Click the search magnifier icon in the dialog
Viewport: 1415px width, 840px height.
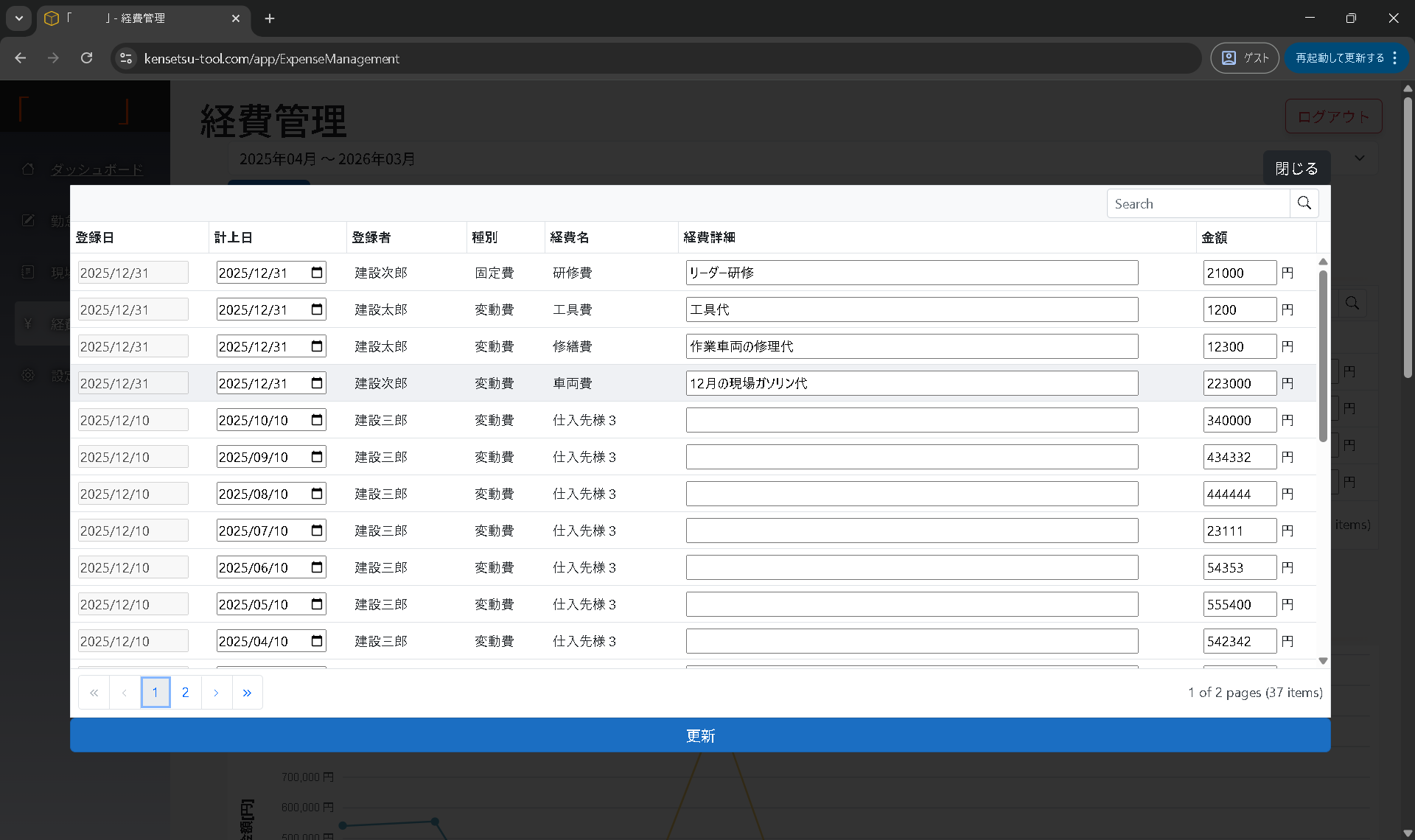pyautogui.click(x=1304, y=203)
